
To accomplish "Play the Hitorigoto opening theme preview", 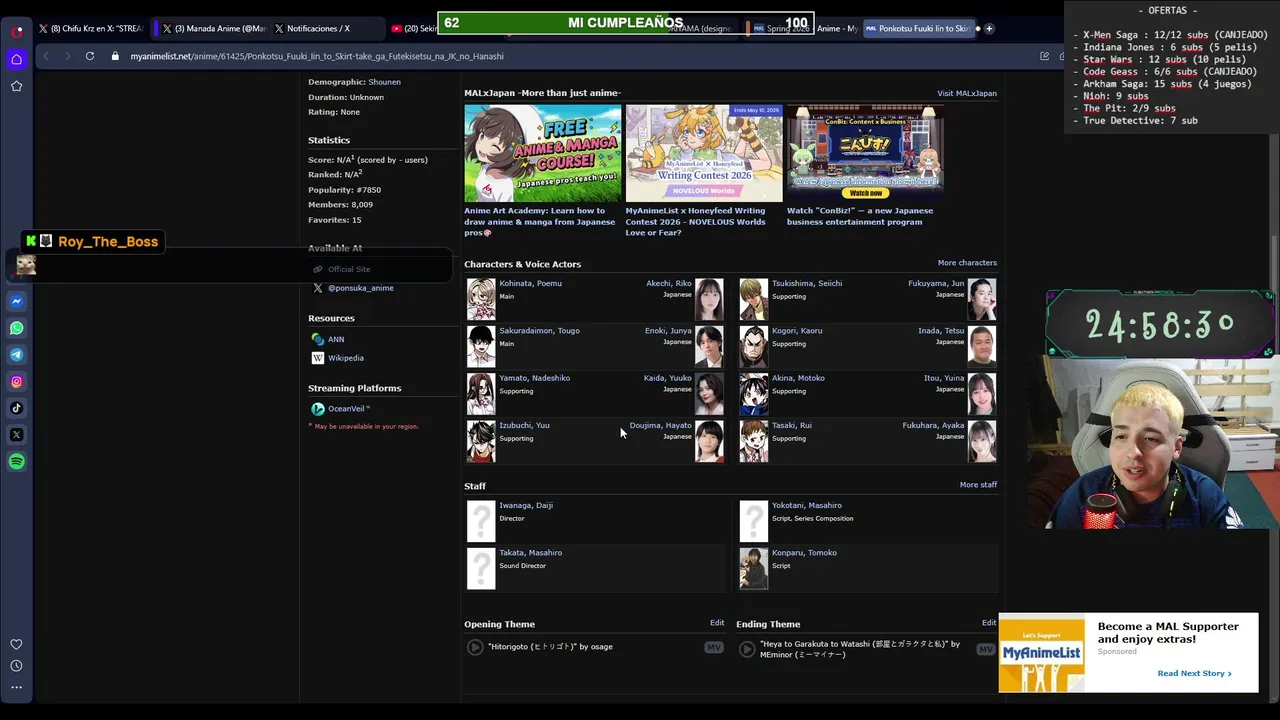I will [475, 647].
